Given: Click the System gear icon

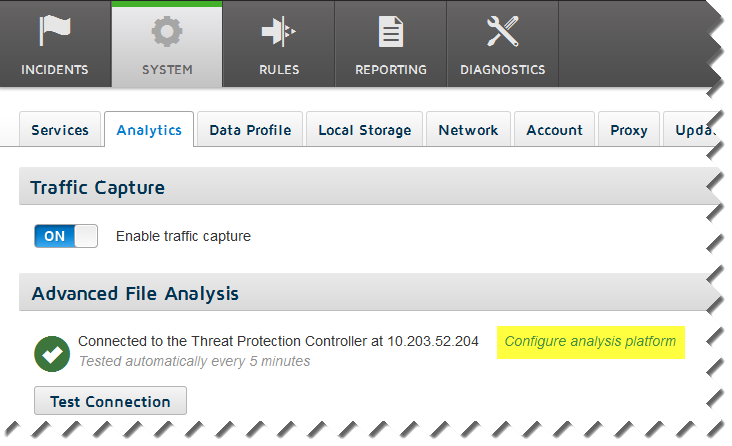Looking at the screenshot, I should tap(167, 32).
